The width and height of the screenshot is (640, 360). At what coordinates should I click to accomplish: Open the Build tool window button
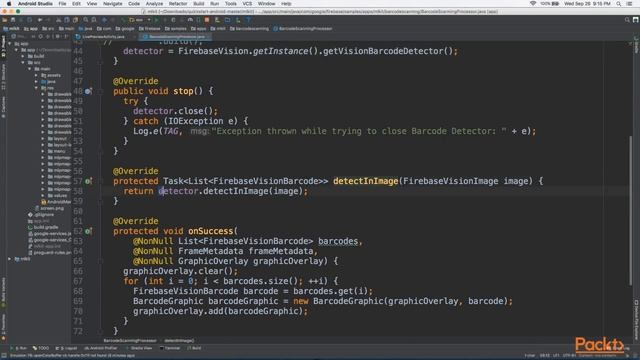coord(194,348)
